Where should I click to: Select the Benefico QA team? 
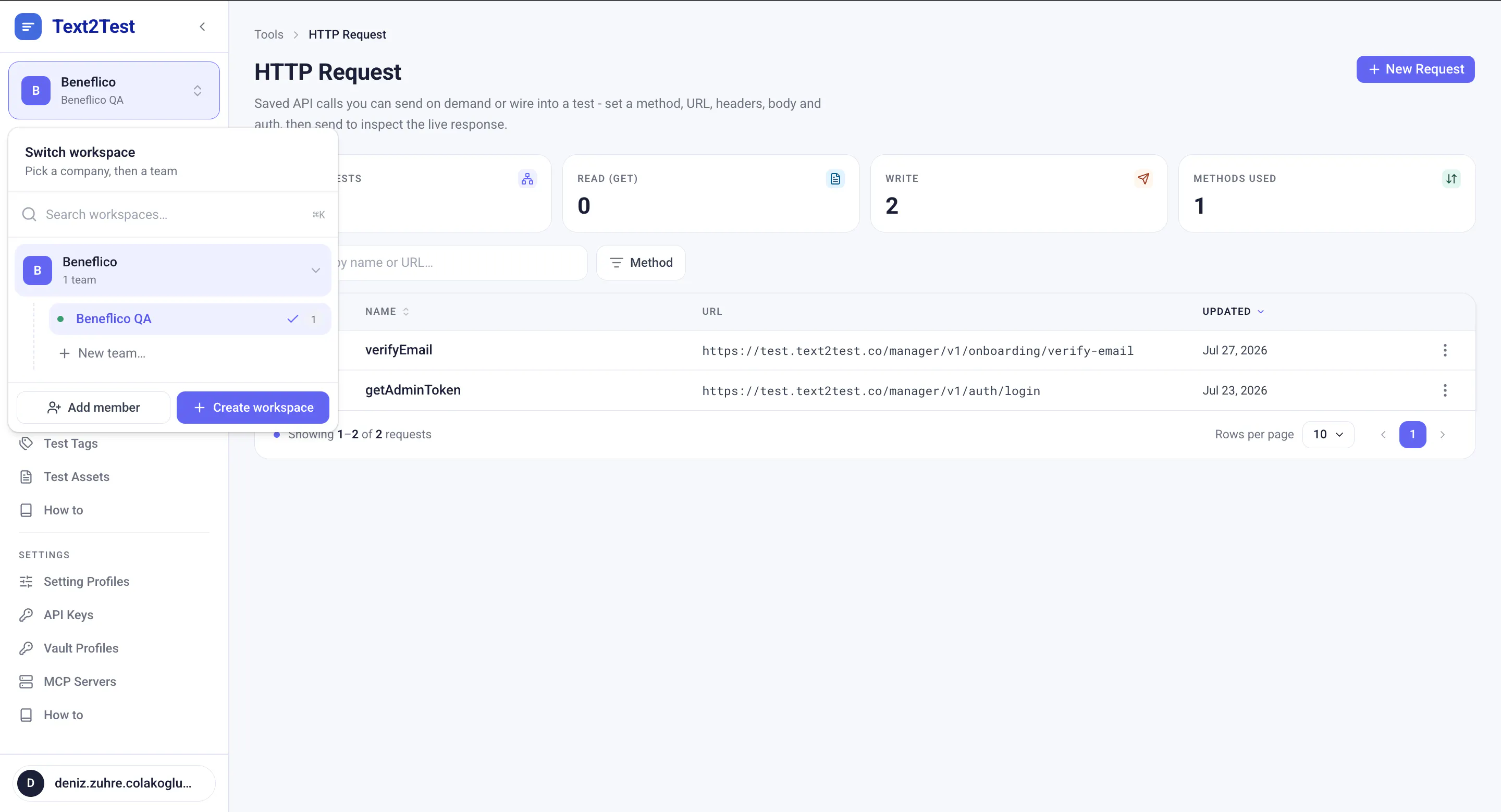click(190, 318)
